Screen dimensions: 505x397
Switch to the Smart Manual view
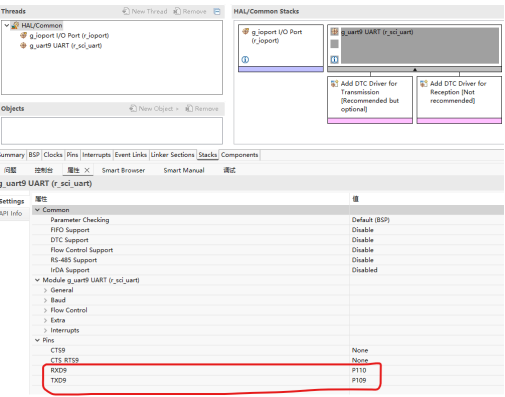pyautogui.click(x=184, y=170)
